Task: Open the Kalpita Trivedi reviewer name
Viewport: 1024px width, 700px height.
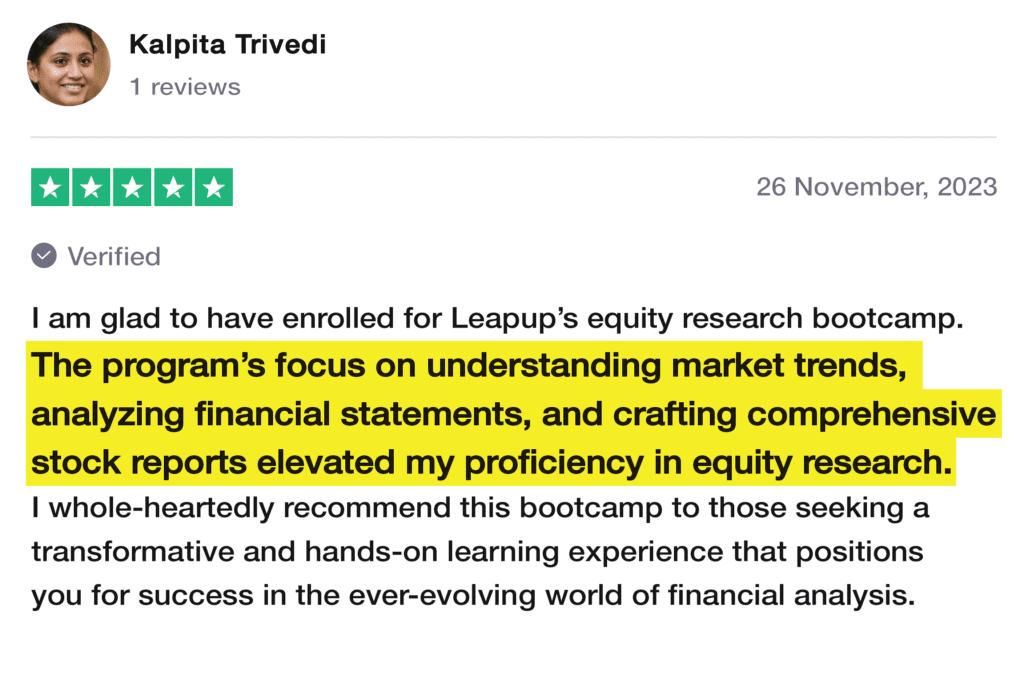Action: coord(227,44)
